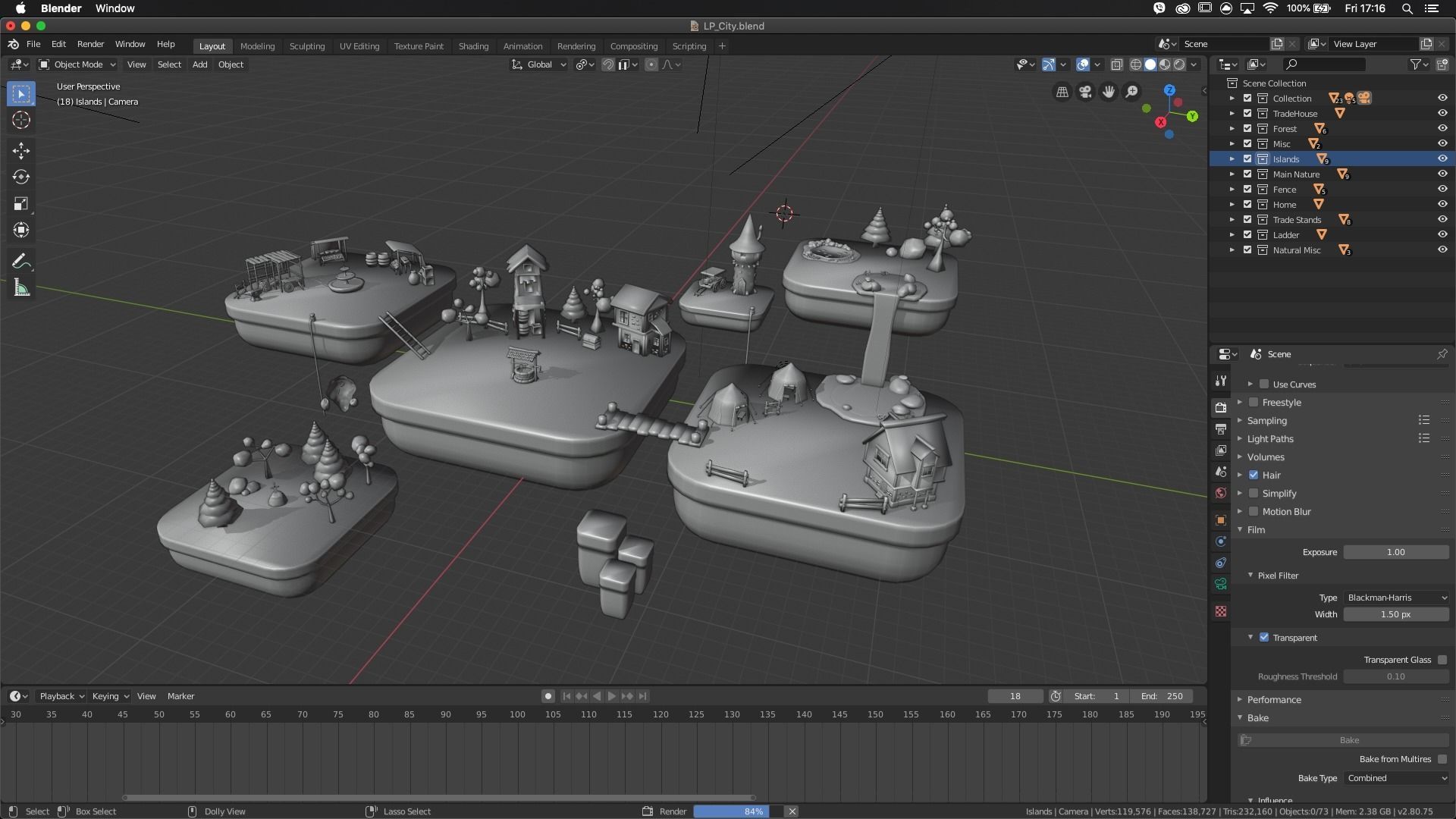Screen dimensions: 1456x819
Task: Uncheck the Transparent film checkbox
Action: (x=1264, y=637)
